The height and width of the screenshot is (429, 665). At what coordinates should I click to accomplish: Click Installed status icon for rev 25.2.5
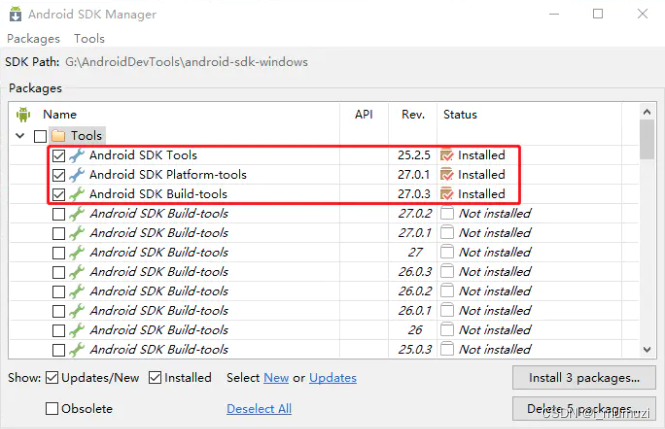pyautogui.click(x=447, y=155)
